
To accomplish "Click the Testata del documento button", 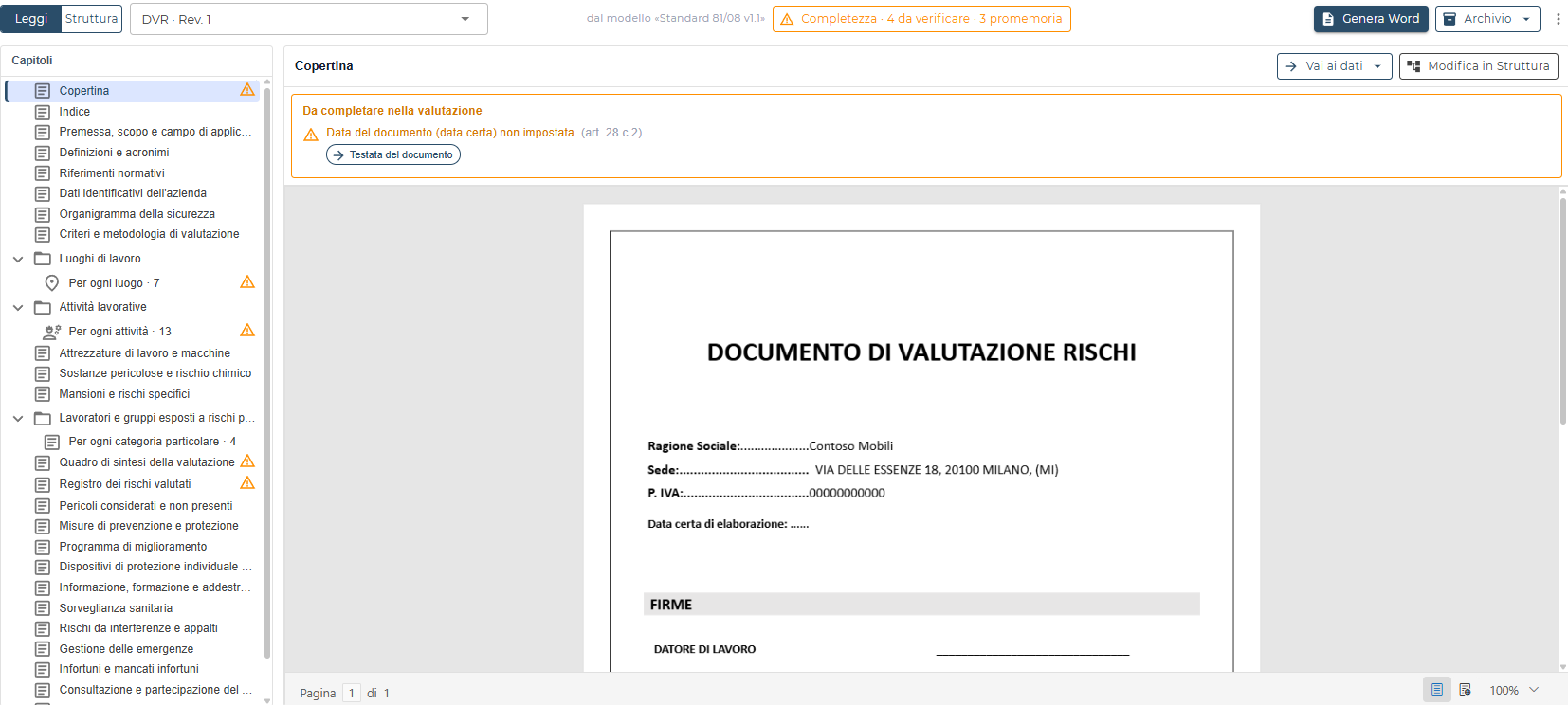I will tap(393, 154).
